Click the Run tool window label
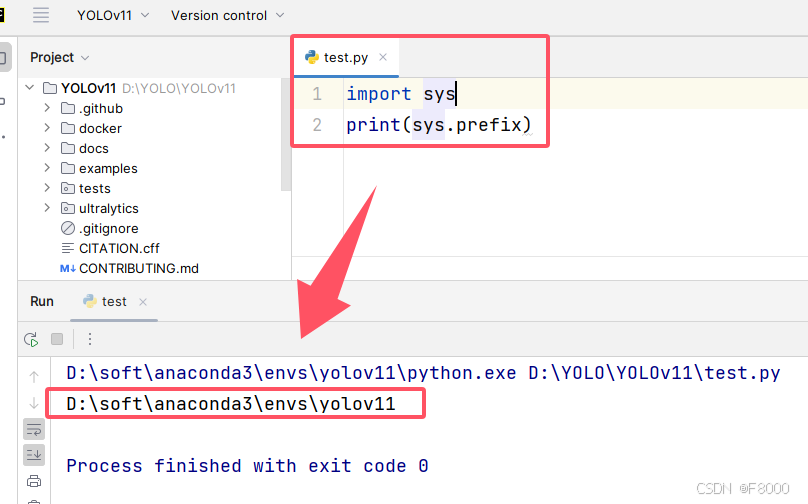 click(x=42, y=301)
